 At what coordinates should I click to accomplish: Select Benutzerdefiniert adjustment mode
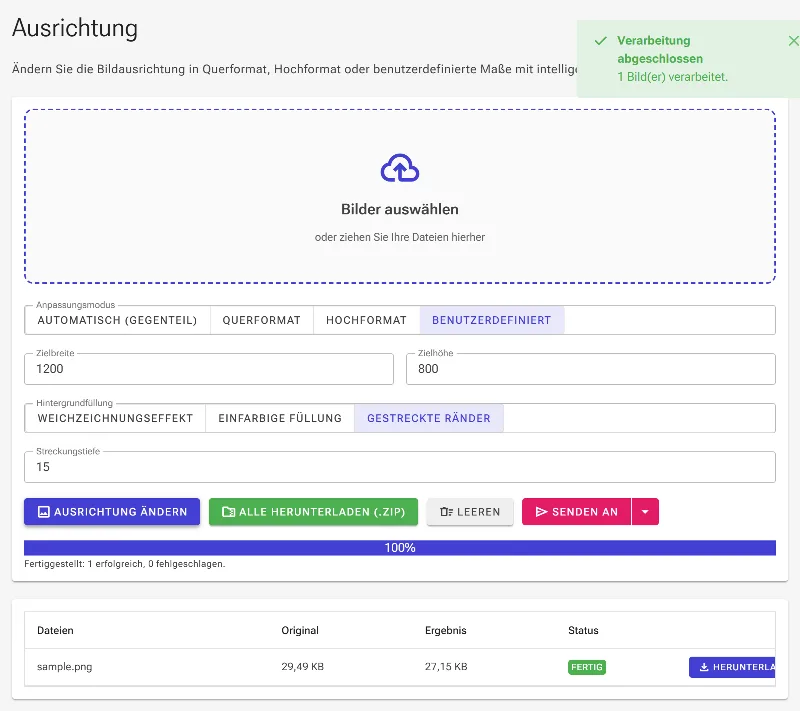(x=492, y=320)
